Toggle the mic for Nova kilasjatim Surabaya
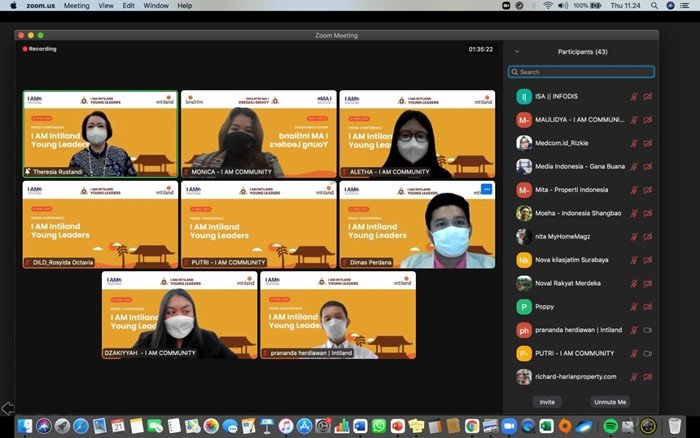 click(x=633, y=260)
